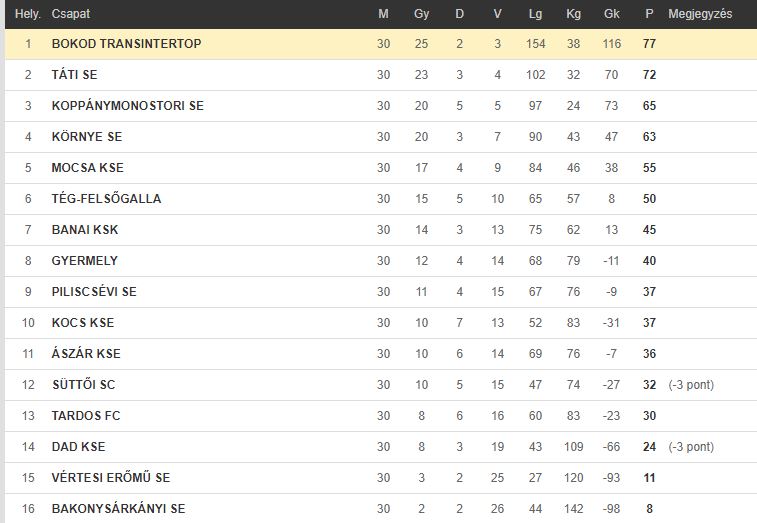Click the Gk goal difference header

(611, 14)
